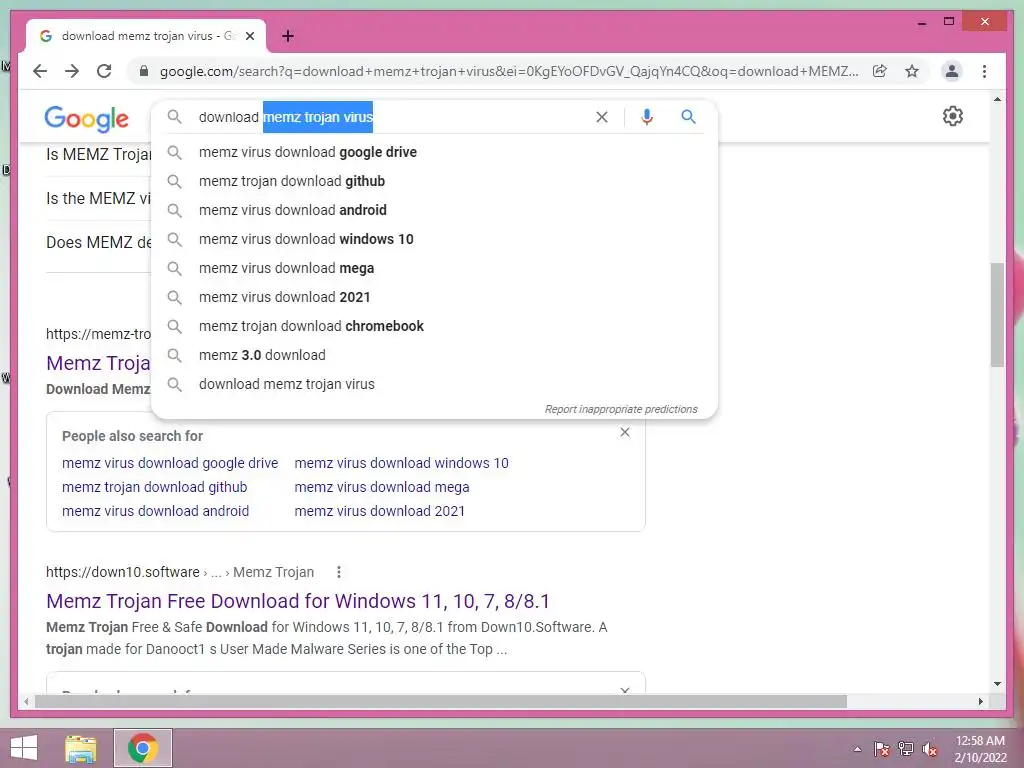Open Chrome three-dot menu
This screenshot has width=1024, height=768.
[x=984, y=71]
